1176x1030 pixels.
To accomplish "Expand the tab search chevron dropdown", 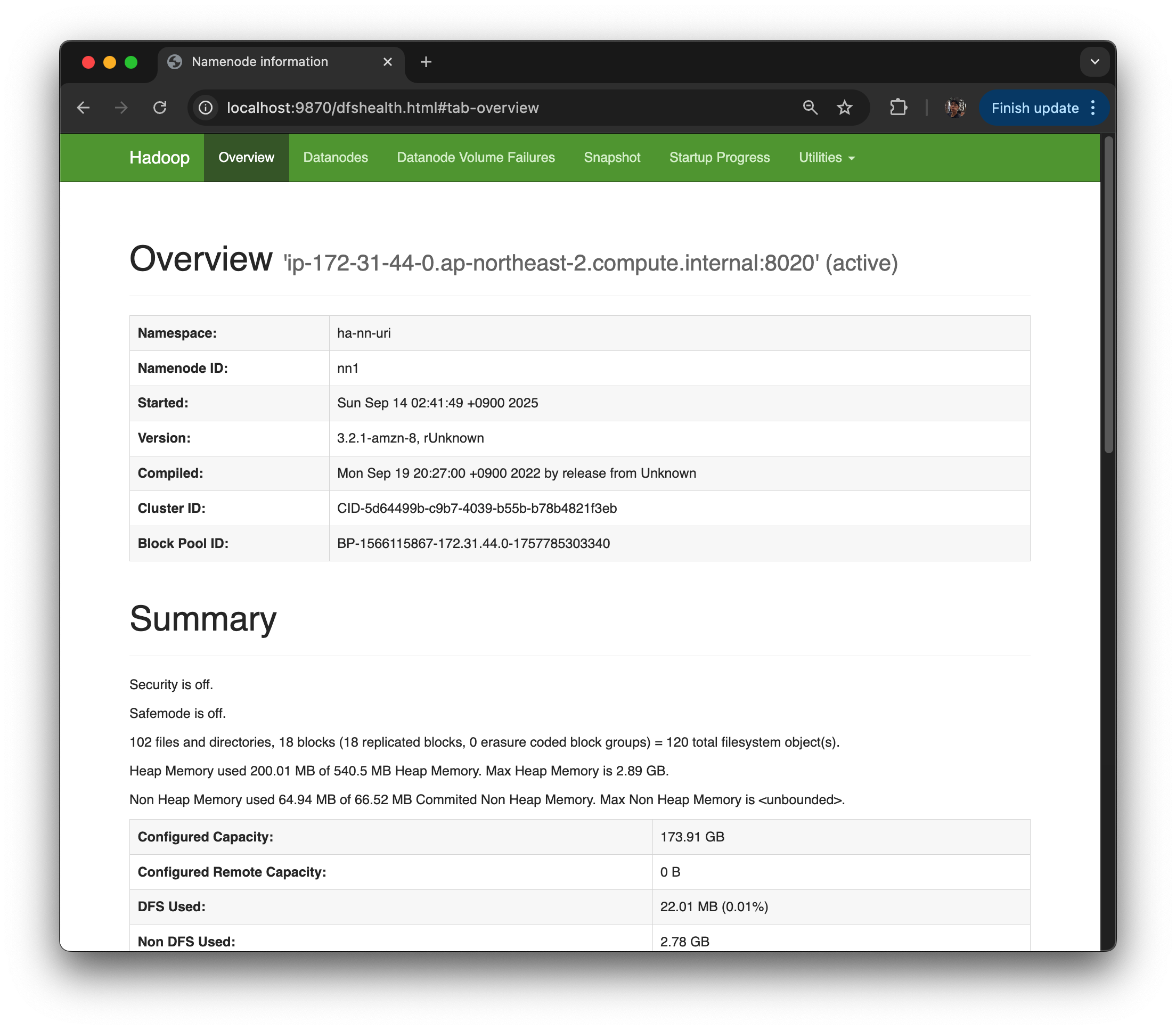I will (1095, 62).
